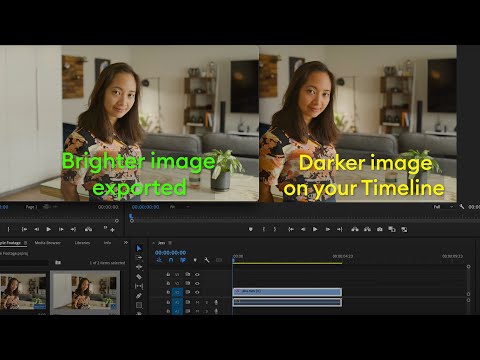Image resolution: width=480 pixels, height=360 pixels.
Task: Open the Jen sequence panel menu
Action: coord(170,243)
